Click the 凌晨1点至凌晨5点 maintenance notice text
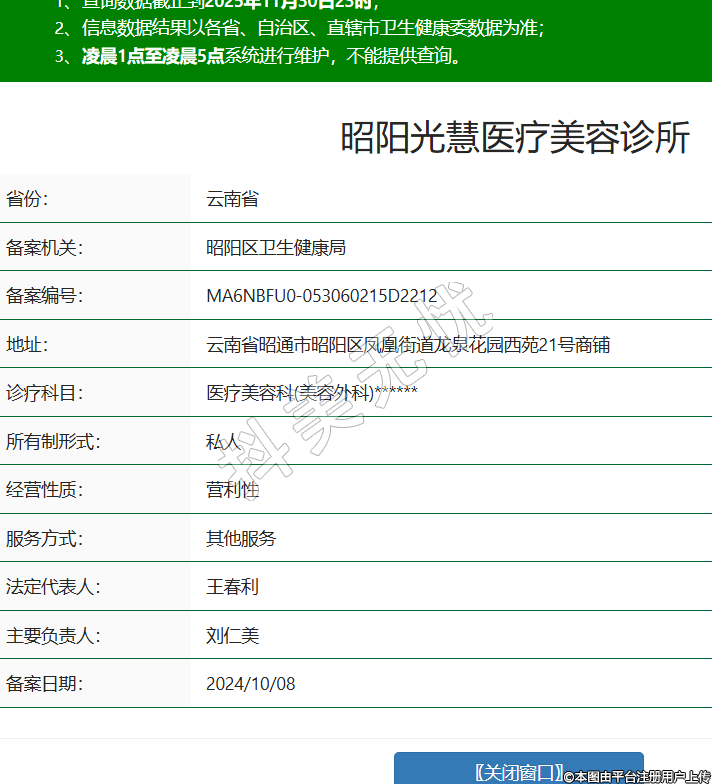 point(153,56)
